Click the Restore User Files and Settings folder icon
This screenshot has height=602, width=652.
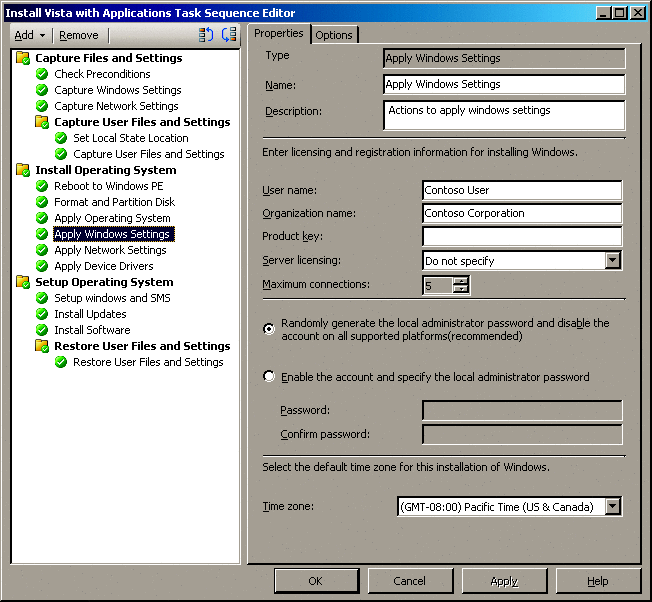point(42,346)
